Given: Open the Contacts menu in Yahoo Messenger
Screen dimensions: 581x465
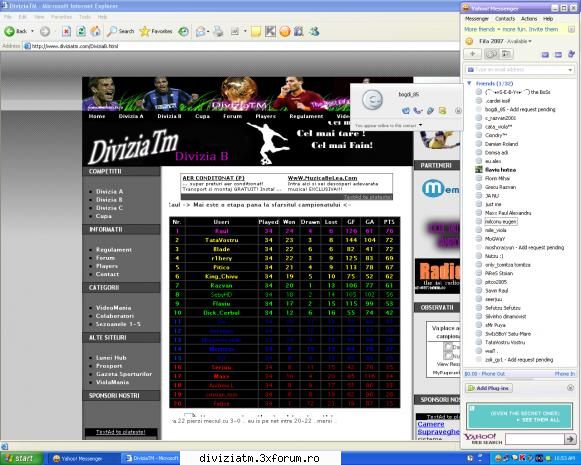Looking at the screenshot, I should (505, 19).
